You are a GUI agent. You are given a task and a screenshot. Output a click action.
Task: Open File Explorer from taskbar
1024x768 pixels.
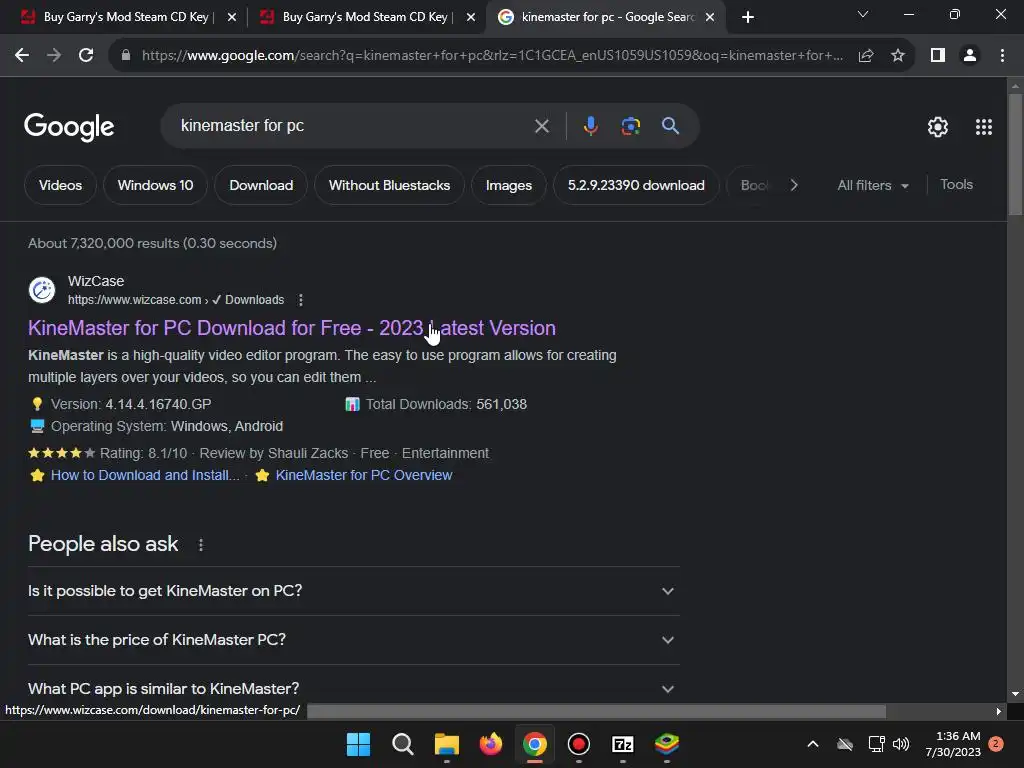coord(447,744)
